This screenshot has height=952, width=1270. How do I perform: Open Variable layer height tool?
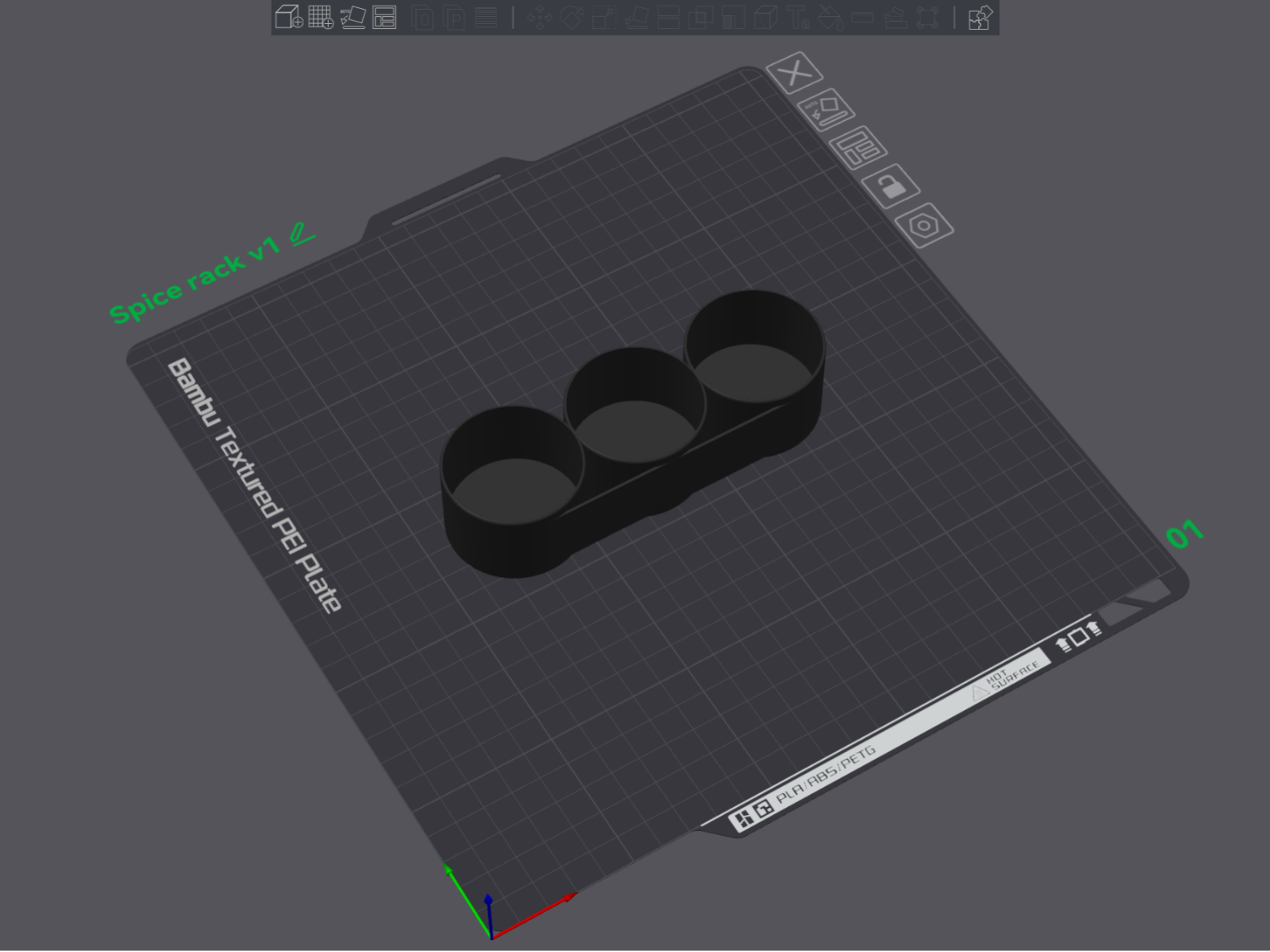486,18
